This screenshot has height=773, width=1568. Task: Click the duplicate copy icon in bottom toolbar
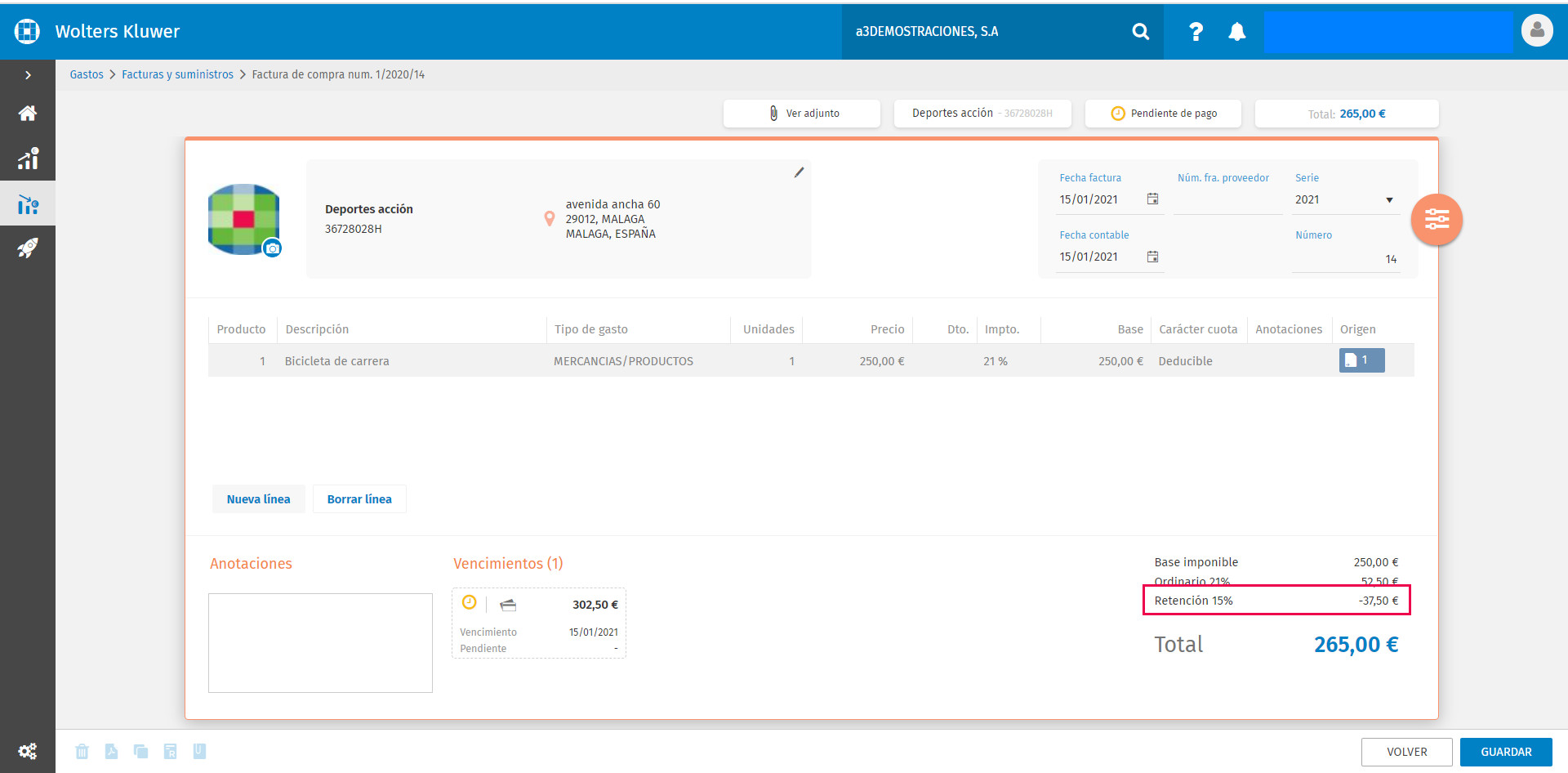tap(140, 752)
